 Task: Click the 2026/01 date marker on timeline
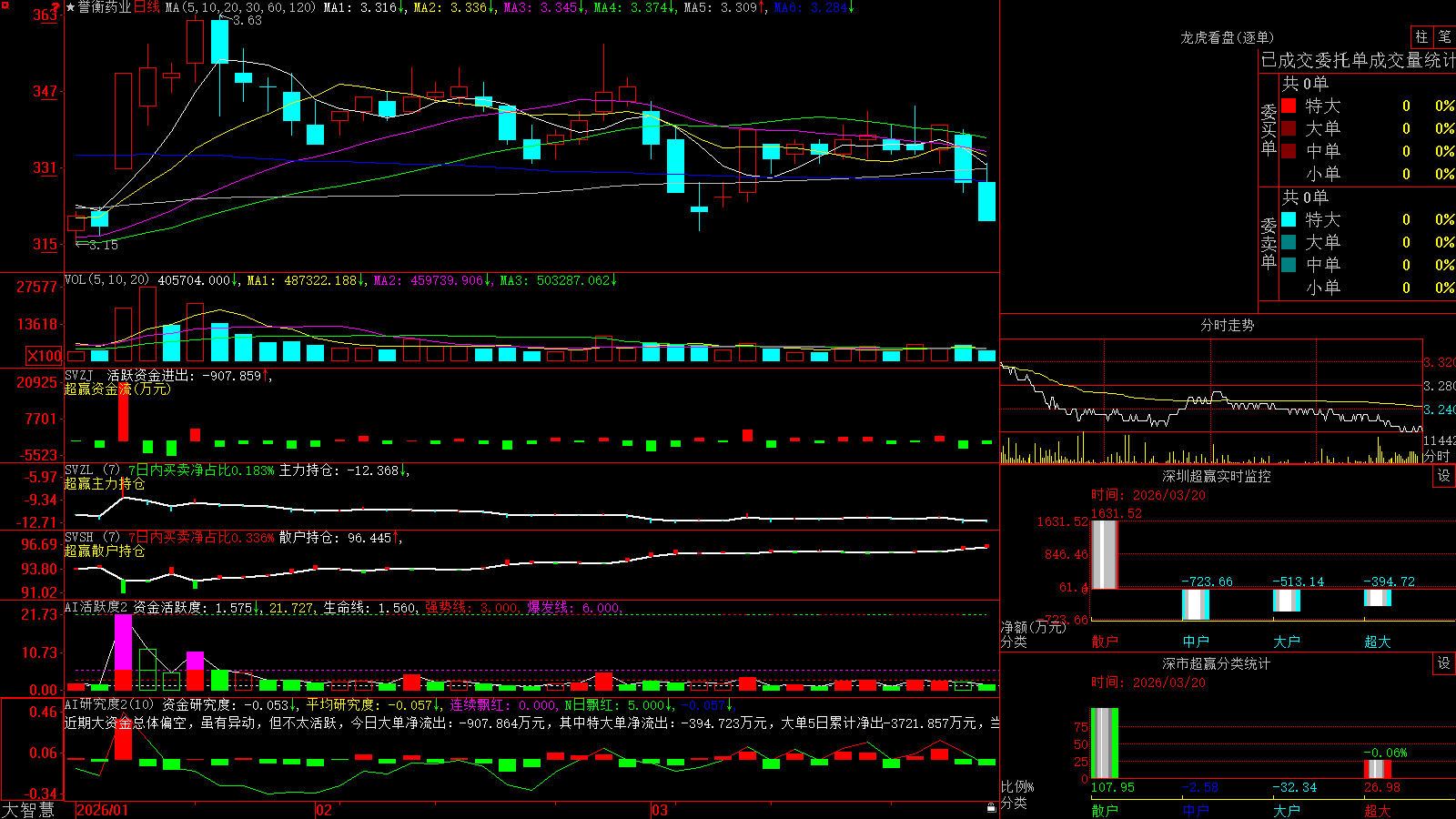pyautogui.click(x=102, y=810)
